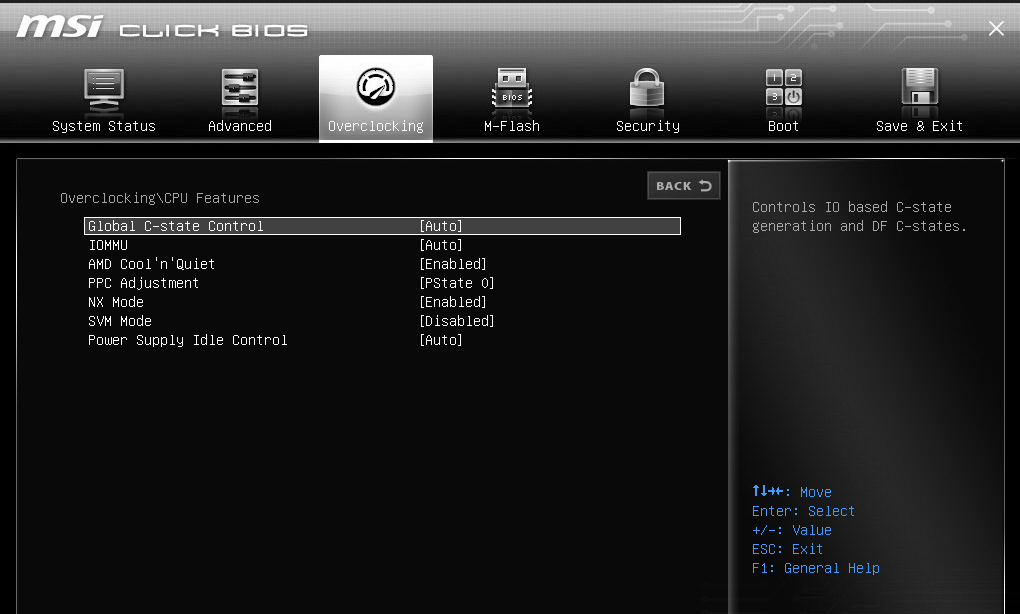Change Global C-state Control [Auto] value
Screen dimensions: 1020x614
click(x=441, y=226)
